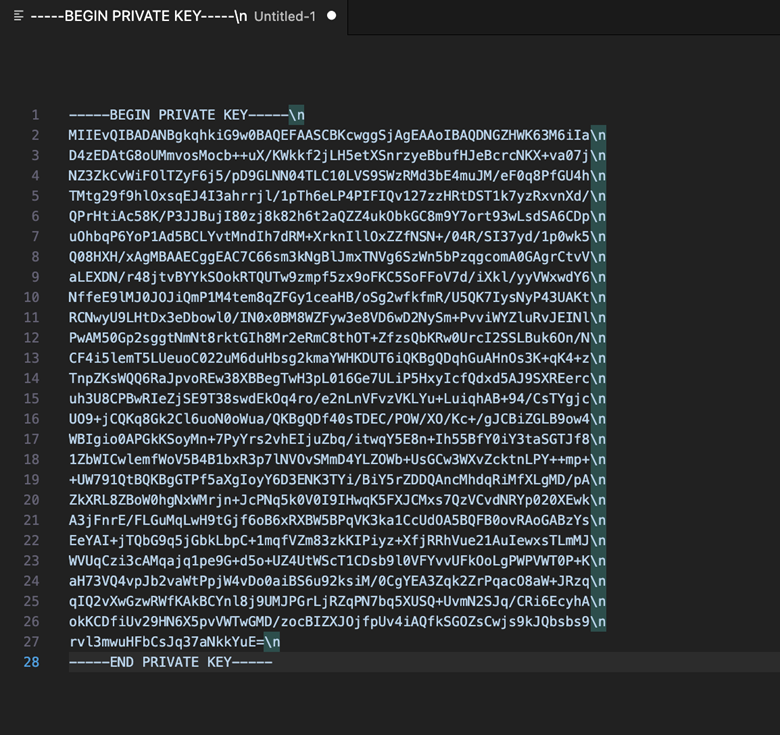Screen dimensions: 780x735
Task: Click the line starting with 'UO9+jCQKq8Gk2Cl6uoN0oWua'
Action: pos(337,419)
